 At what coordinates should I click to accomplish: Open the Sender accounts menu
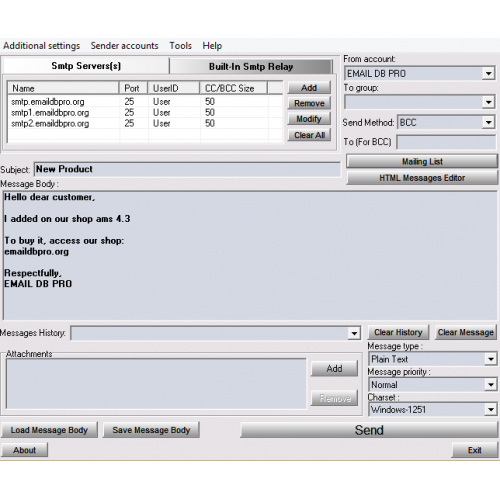(124, 46)
